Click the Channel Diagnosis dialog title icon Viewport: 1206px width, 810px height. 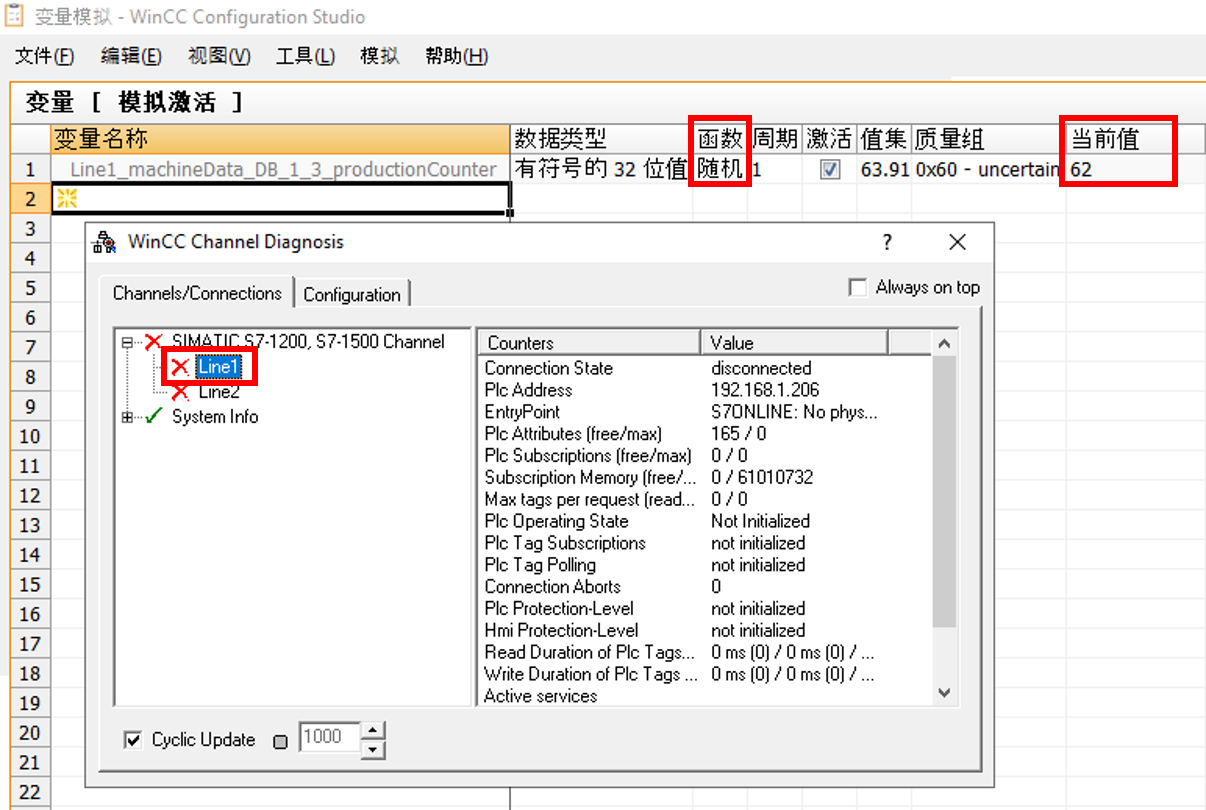pyautogui.click(x=103, y=242)
